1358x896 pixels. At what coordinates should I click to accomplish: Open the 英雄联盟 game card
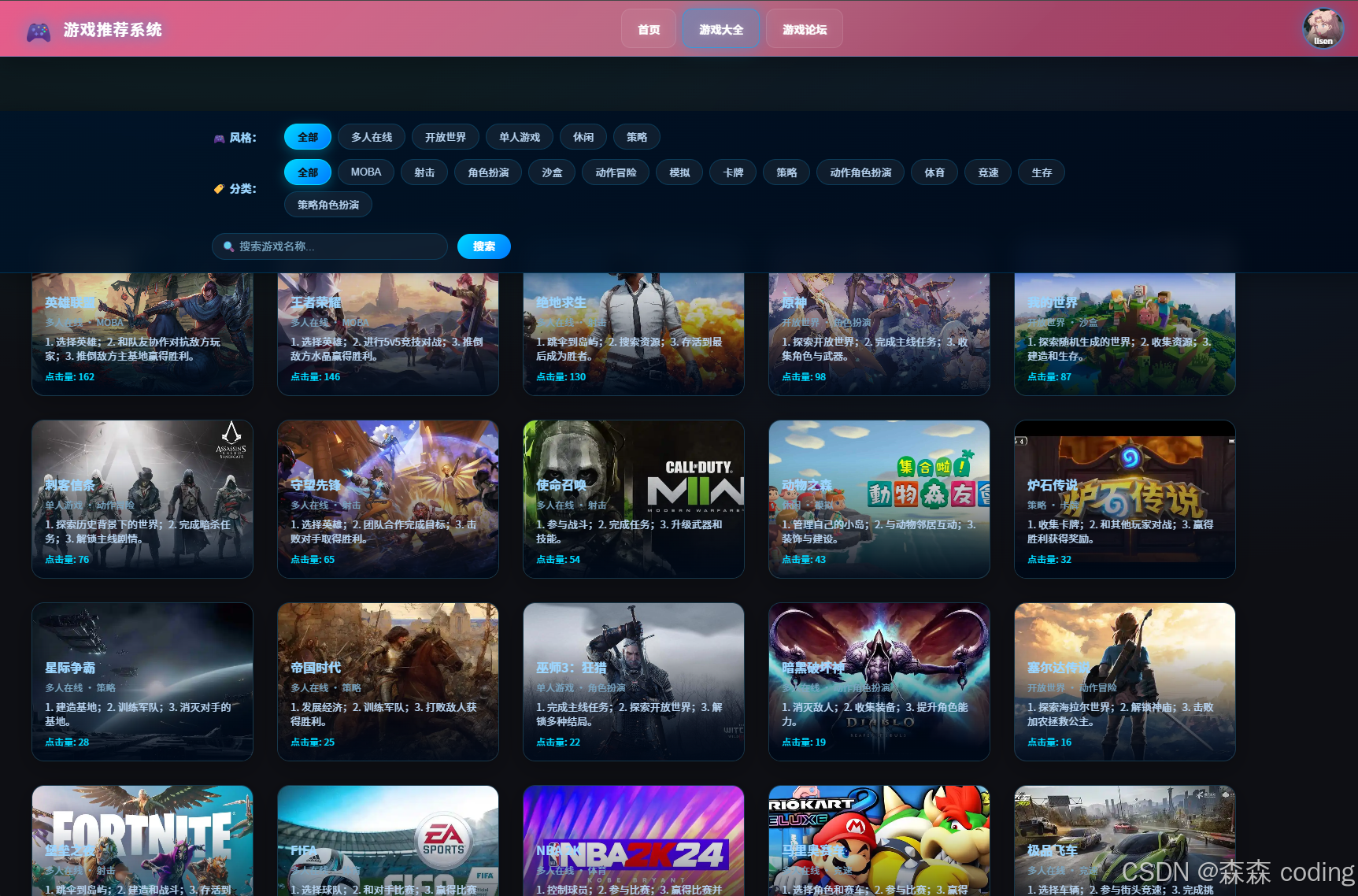pyautogui.click(x=142, y=335)
